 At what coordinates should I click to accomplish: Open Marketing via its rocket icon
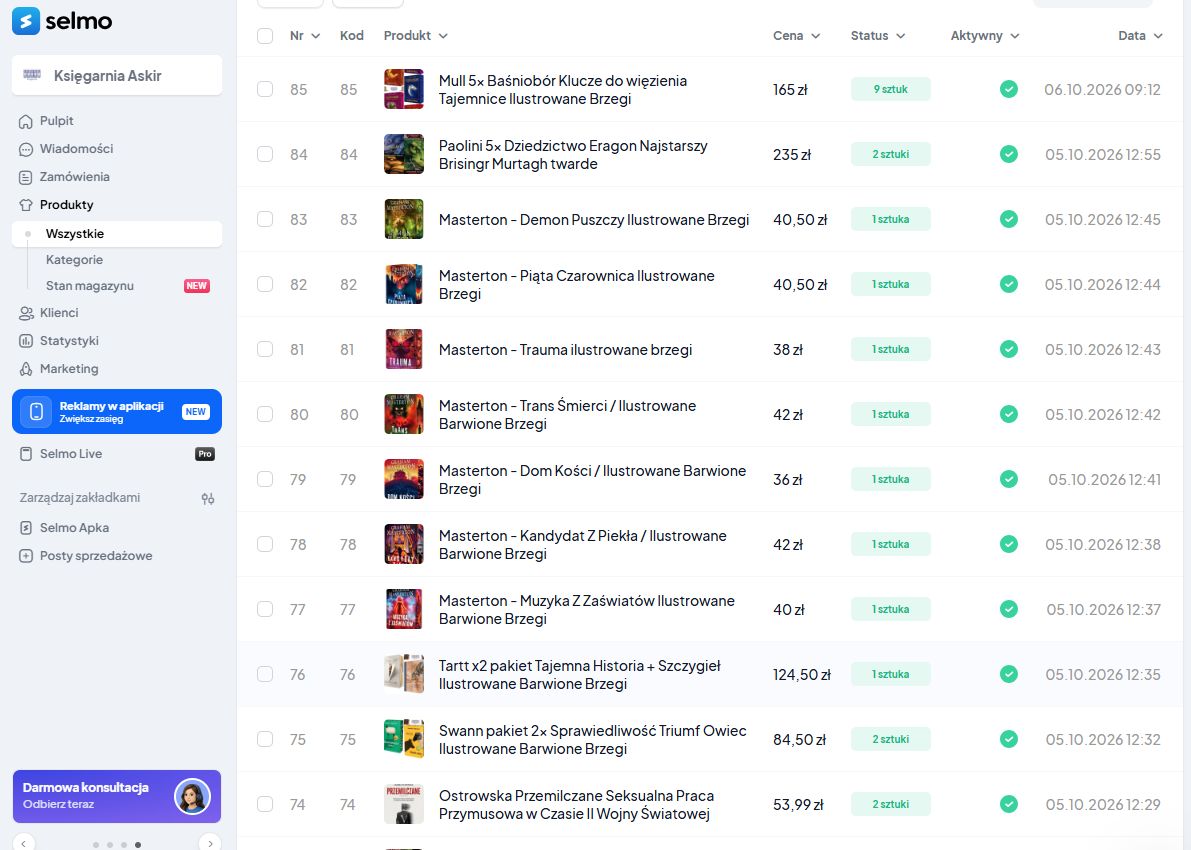point(26,369)
